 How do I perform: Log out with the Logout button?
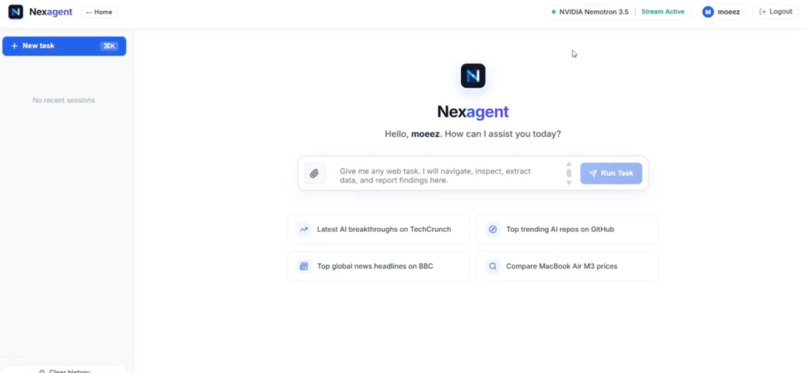pyautogui.click(x=776, y=12)
